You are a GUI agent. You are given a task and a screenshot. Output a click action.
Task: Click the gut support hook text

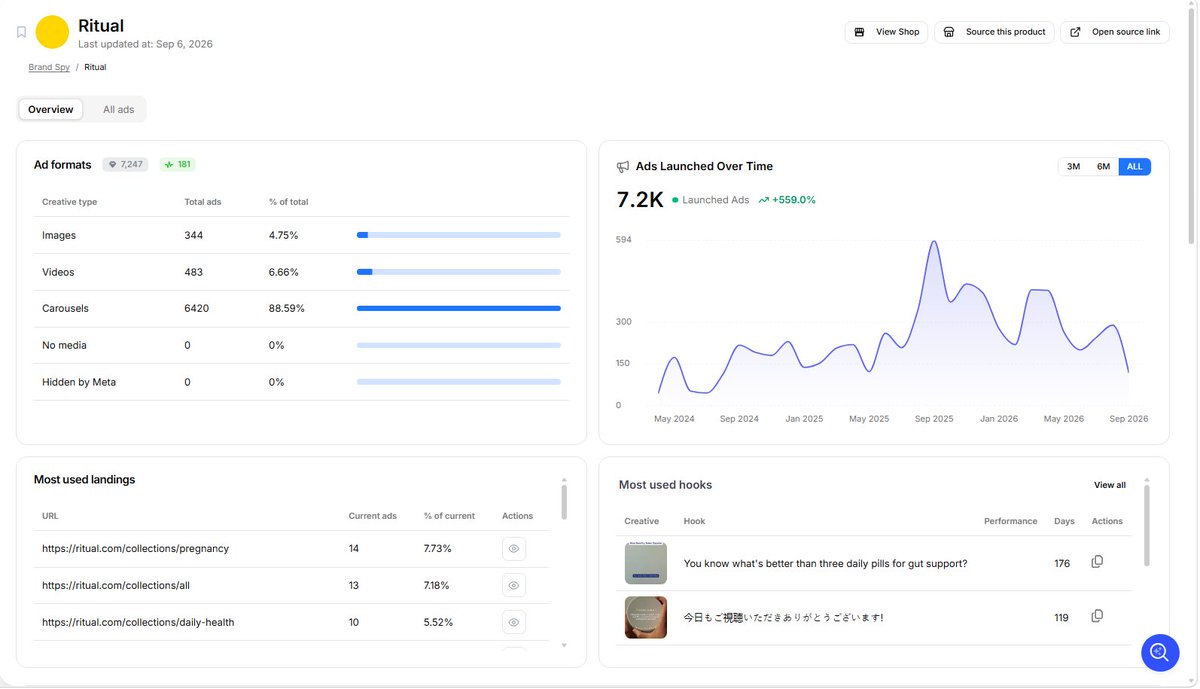(x=825, y=564)
